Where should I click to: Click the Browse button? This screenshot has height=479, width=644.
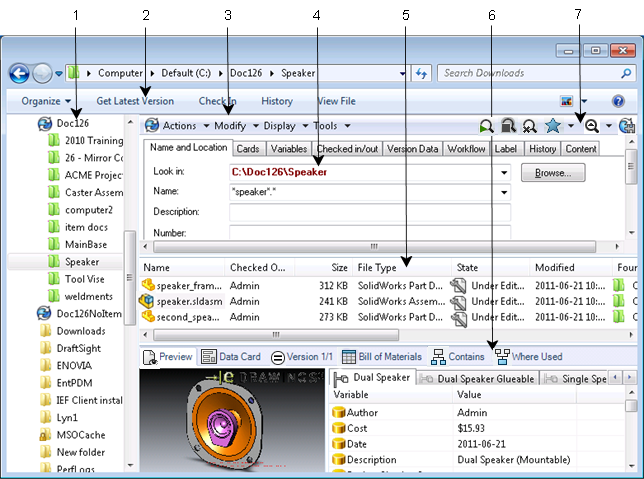[x=552, y=172]
